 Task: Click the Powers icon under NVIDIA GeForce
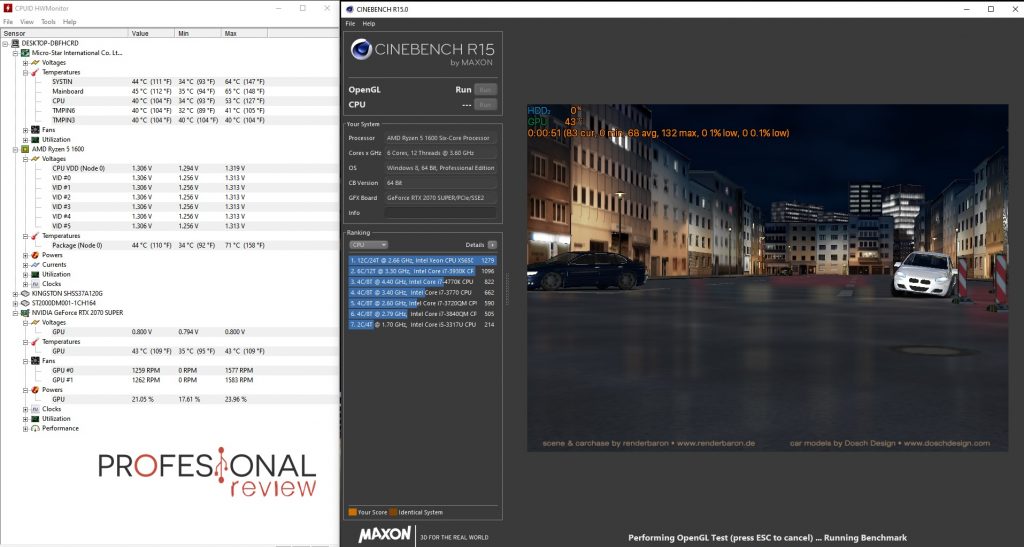(35, 390)
